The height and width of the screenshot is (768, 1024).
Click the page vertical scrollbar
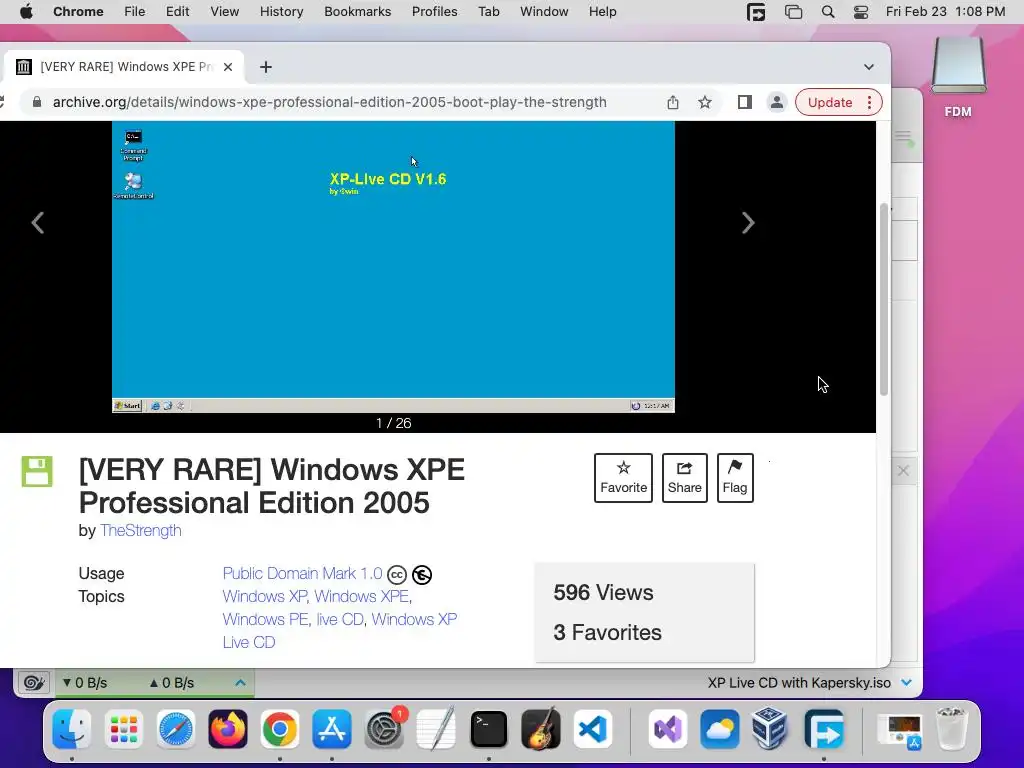884,300
